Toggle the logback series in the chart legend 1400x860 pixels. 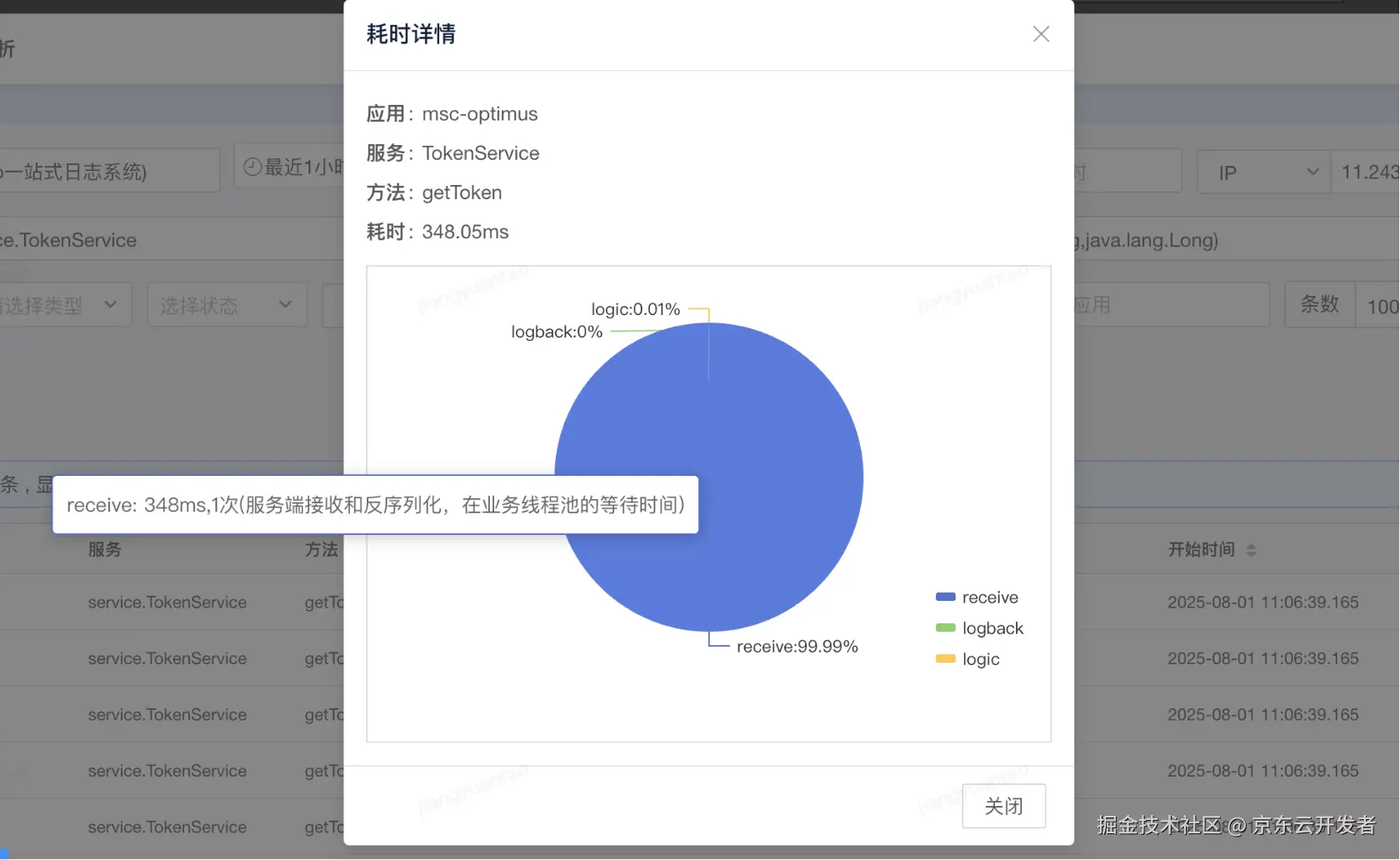click(x=982, y=627)
